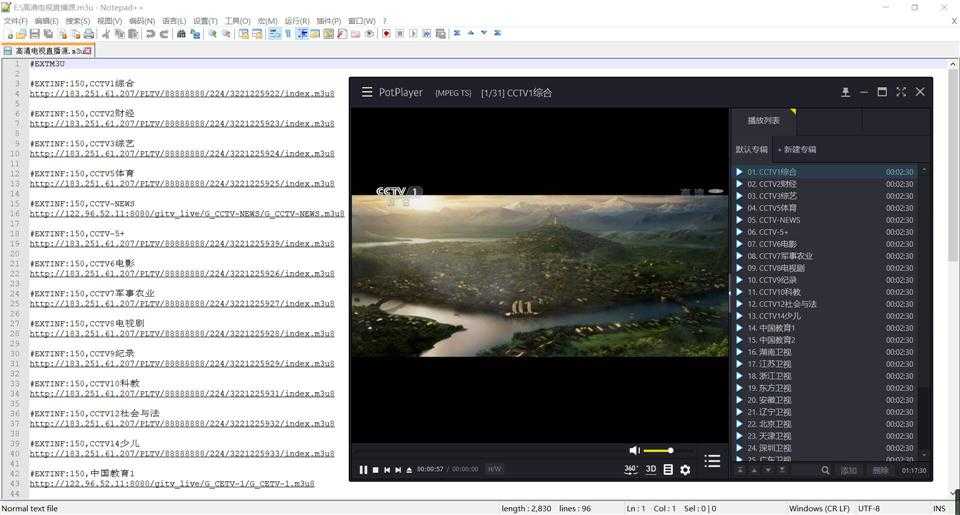Select playlist item 16. 湖南卫视

tap(825, 352)
